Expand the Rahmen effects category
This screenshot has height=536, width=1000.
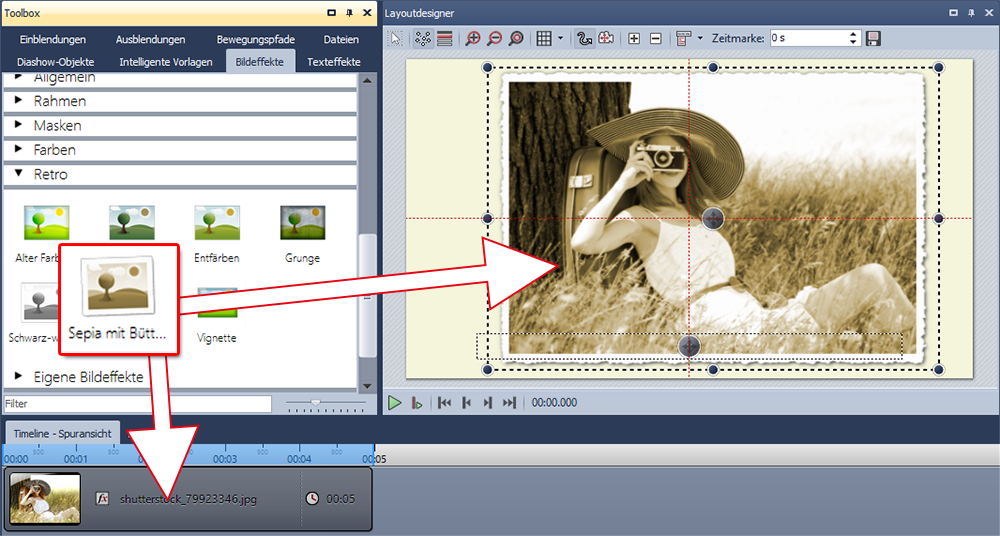click(x=19, y=101)
